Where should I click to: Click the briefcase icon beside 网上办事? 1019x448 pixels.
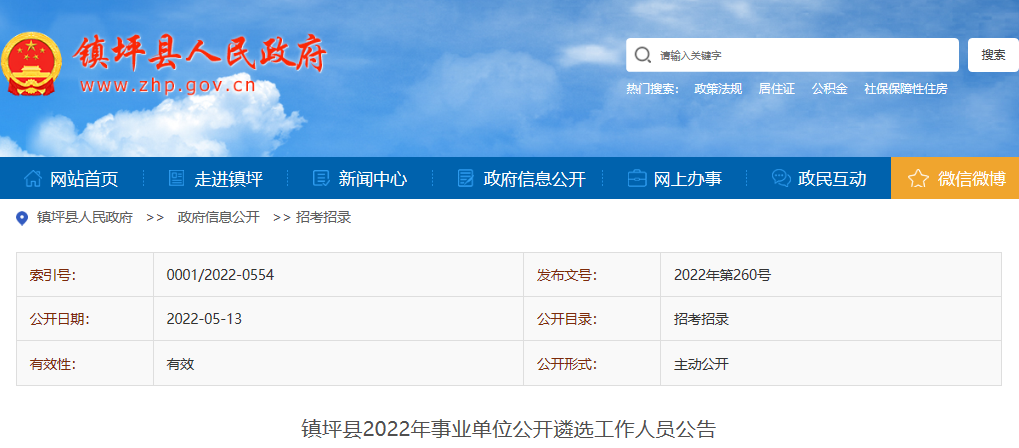coord(636,179)
